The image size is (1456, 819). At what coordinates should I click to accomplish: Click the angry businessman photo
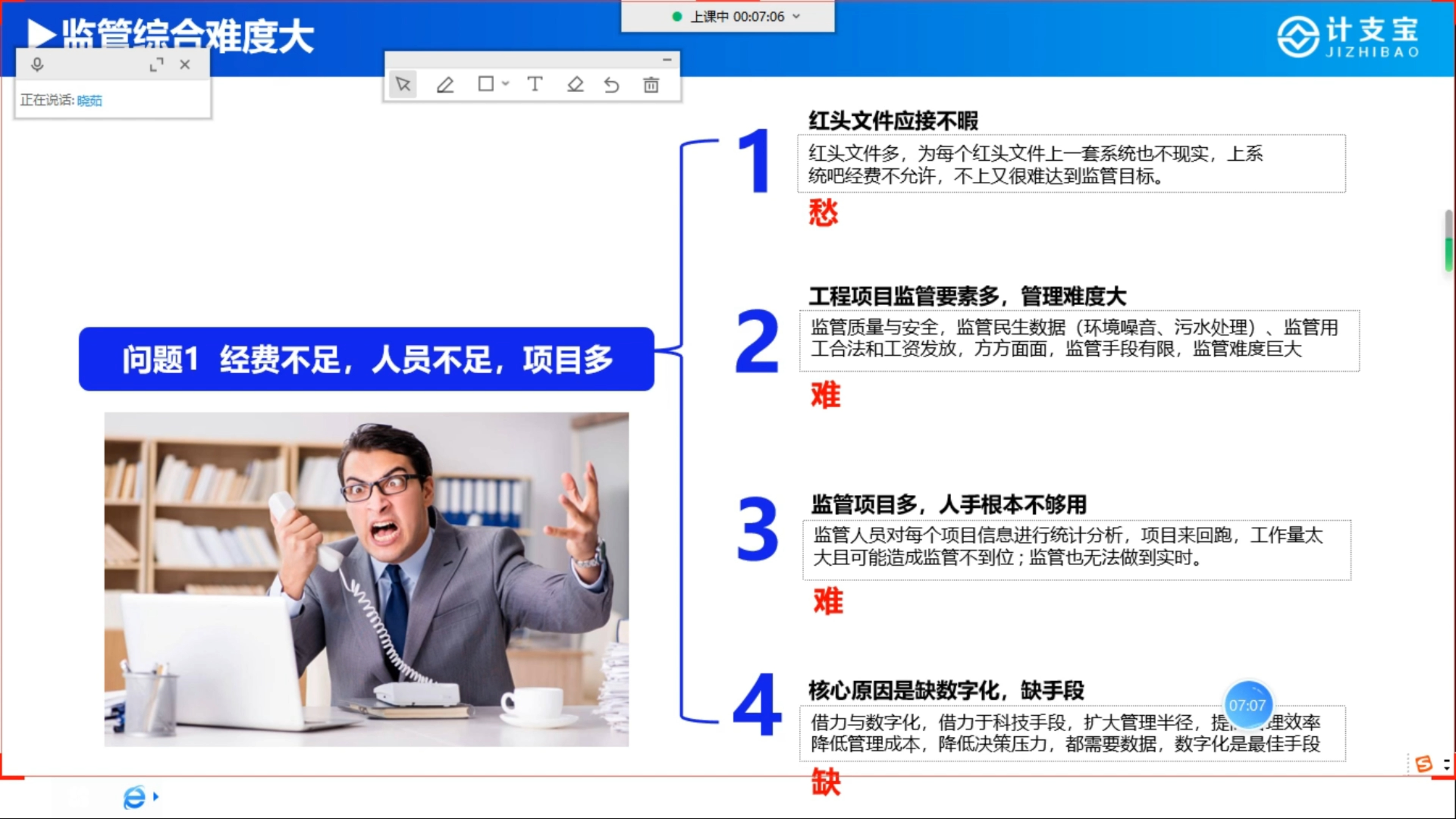[366, 579]
